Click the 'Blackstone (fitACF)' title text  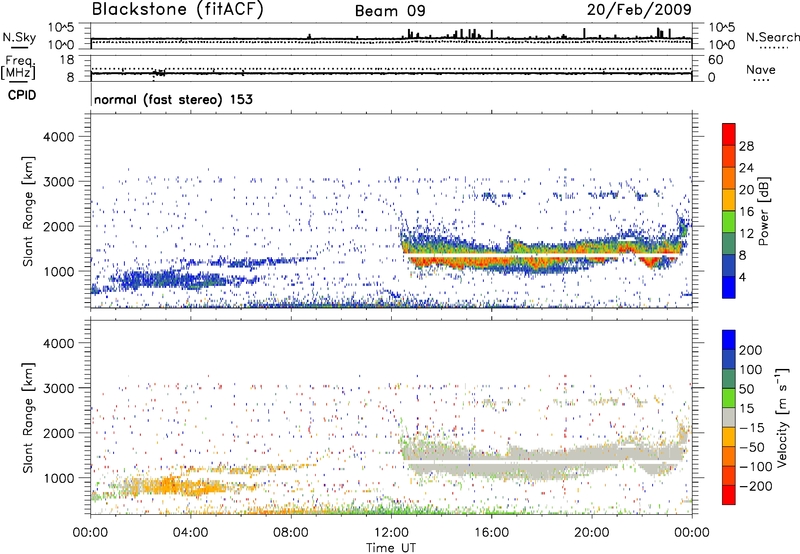177,9
